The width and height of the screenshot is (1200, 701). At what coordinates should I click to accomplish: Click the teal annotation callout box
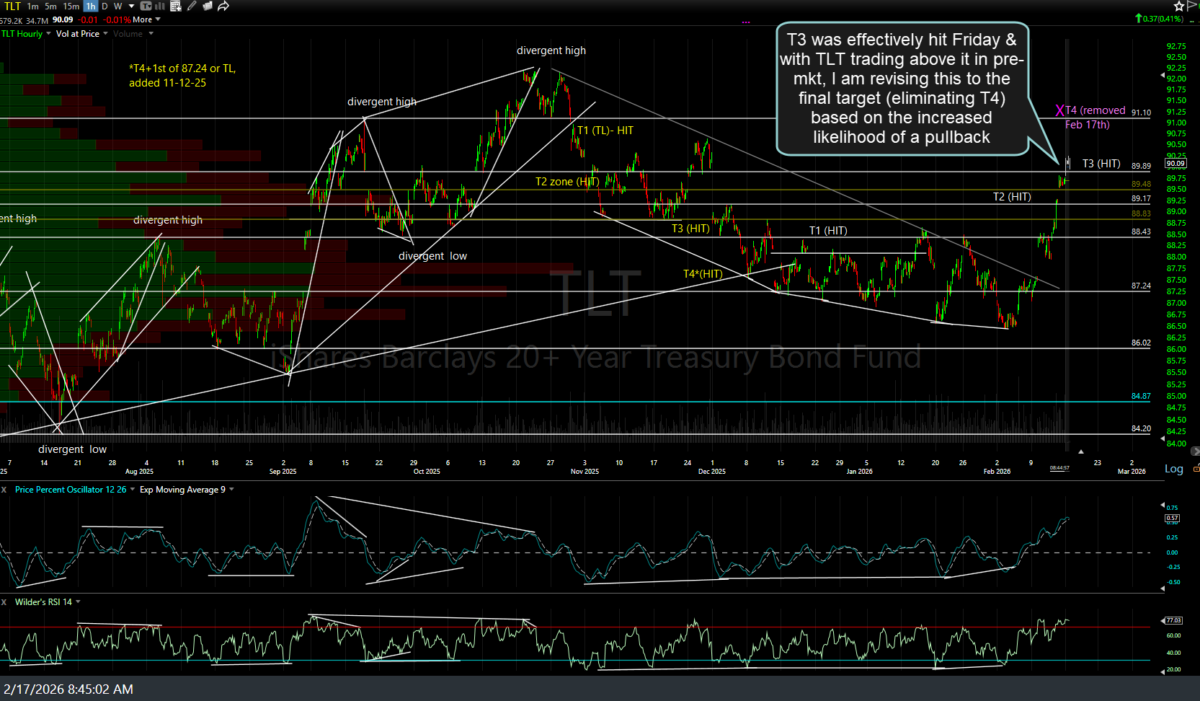point(902,89)
